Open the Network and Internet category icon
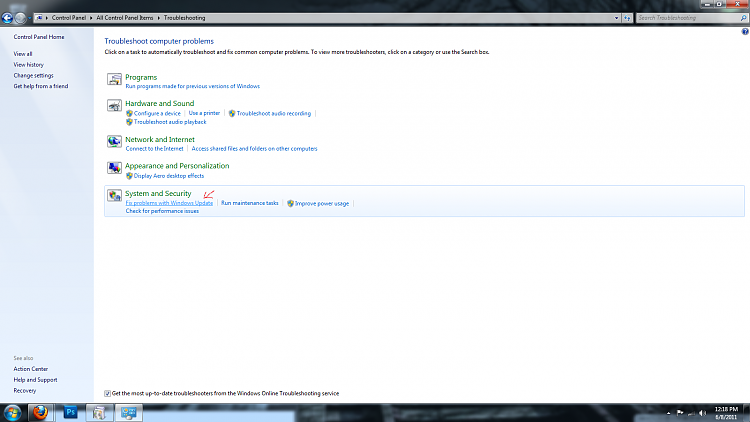Screen dimensions: 750x422 click(x=114, y=142)
